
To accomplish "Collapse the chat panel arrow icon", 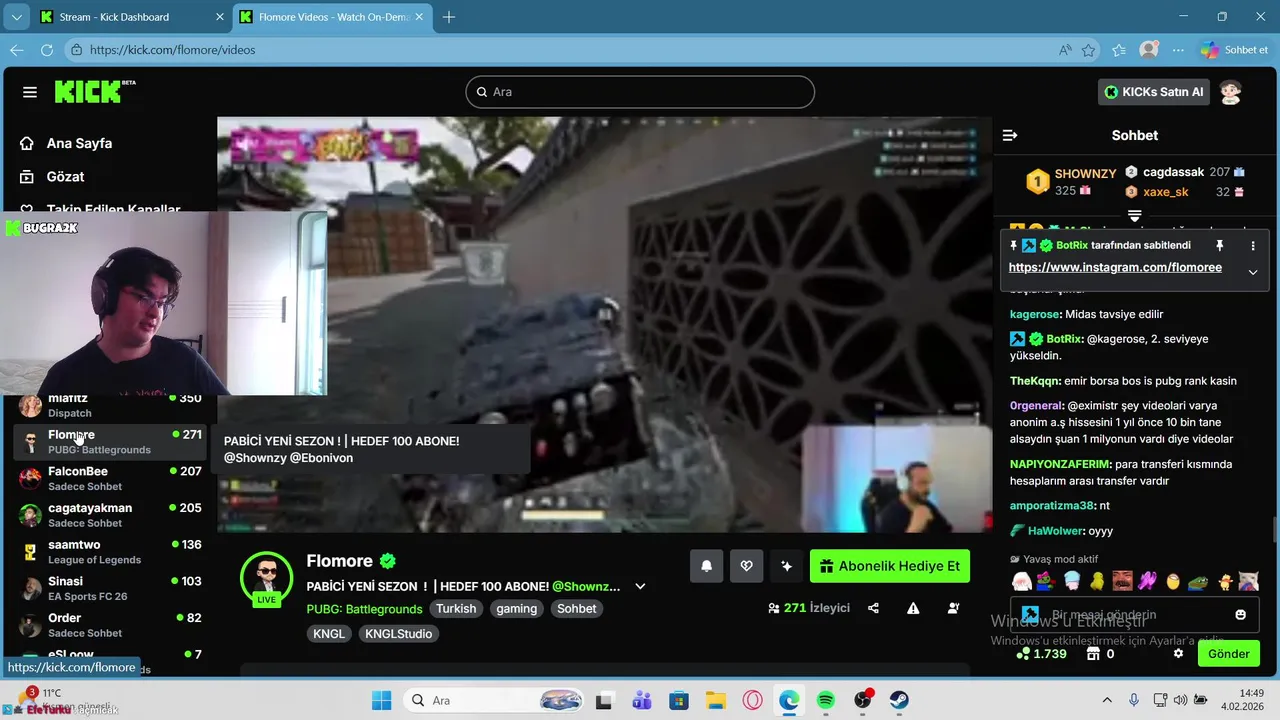I will [x=1010, y=135].
